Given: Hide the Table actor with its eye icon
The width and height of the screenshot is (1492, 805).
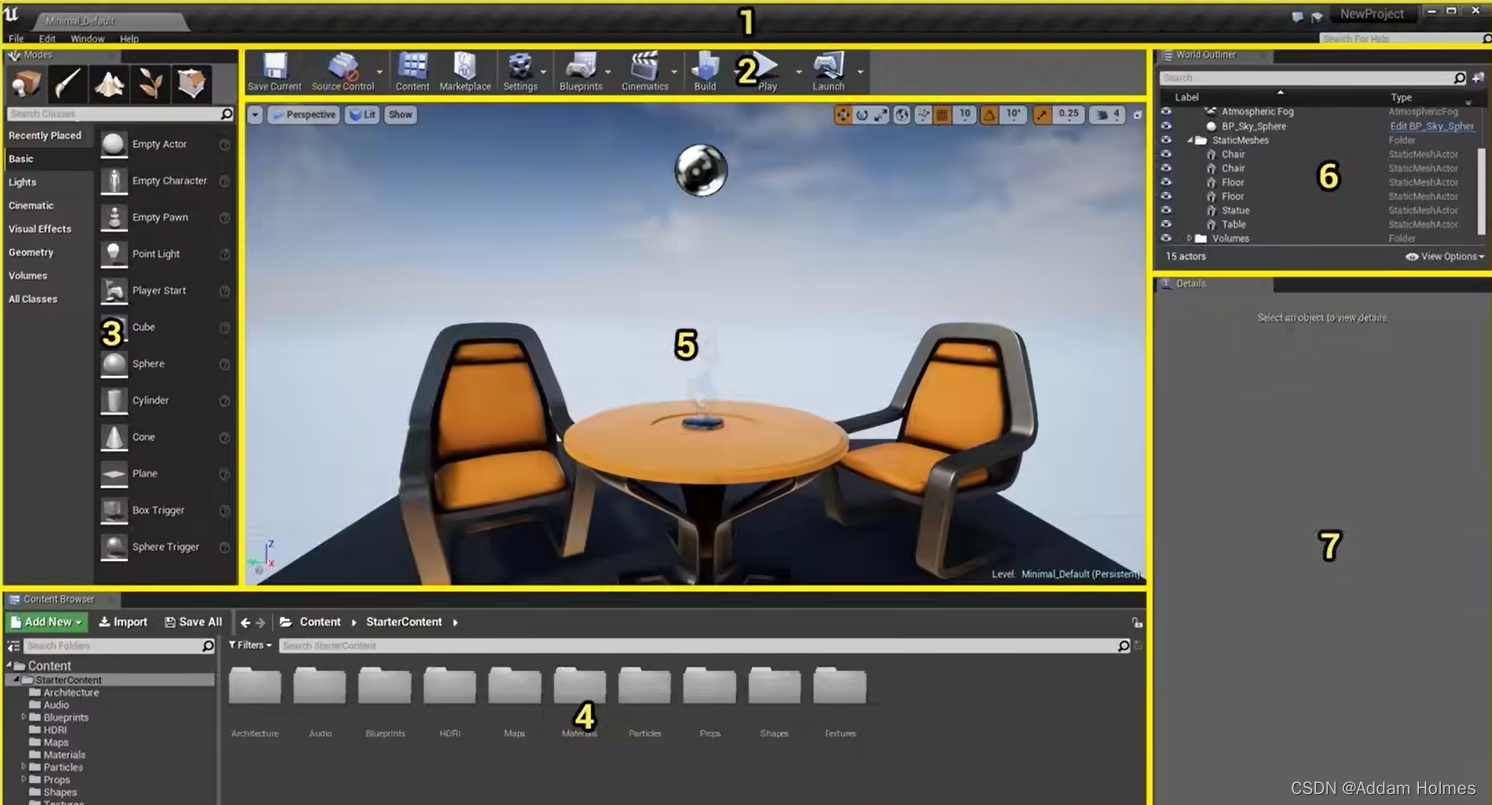Looking at the screenshot, I should (x=1166, y=224).
